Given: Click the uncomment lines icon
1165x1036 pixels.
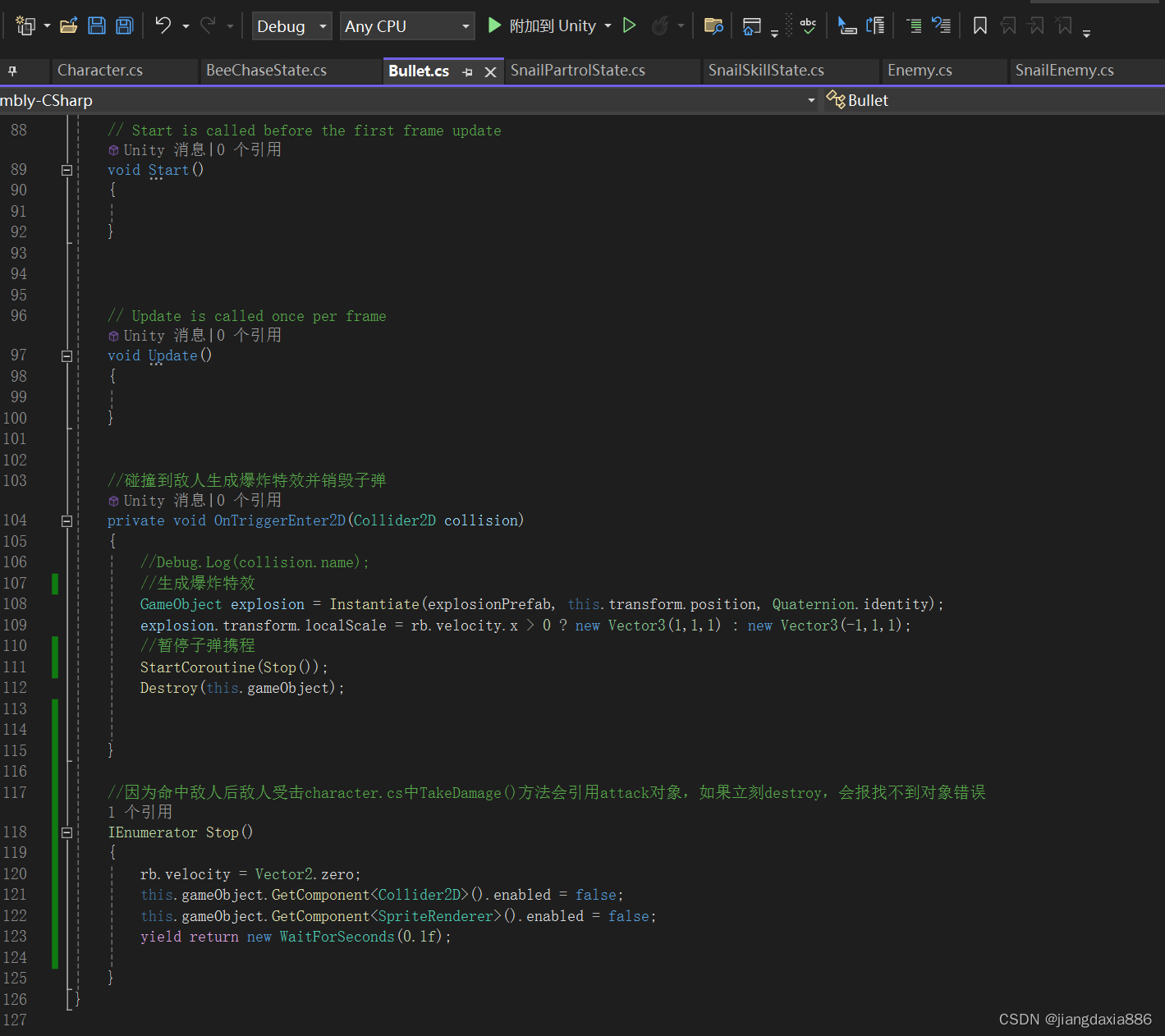Looking at the screenshot, I should tap(941, 26).
